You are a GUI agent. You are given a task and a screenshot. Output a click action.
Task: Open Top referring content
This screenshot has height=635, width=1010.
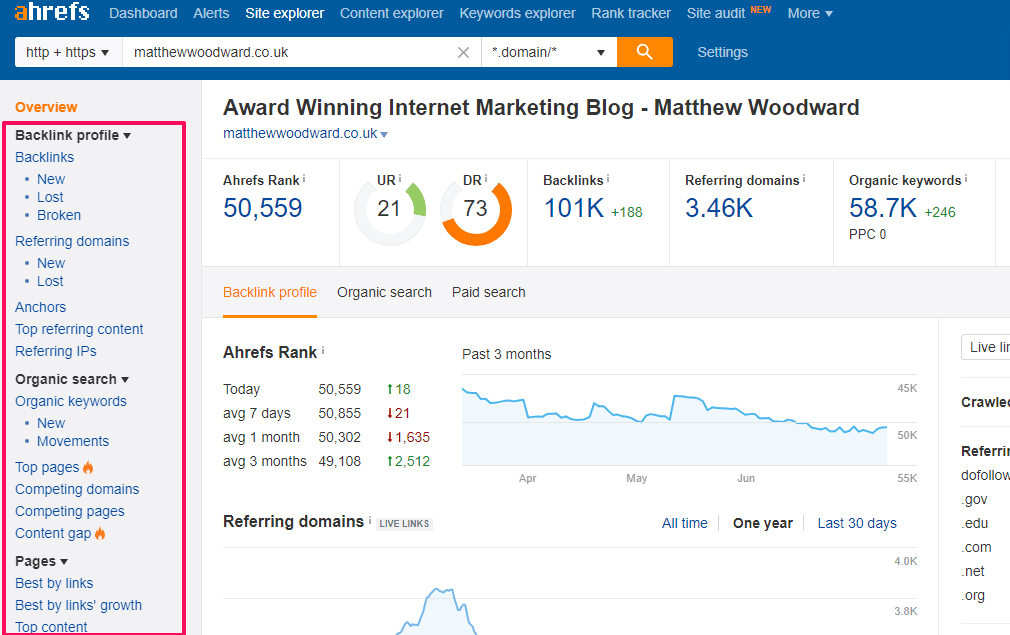click(79, 329)
